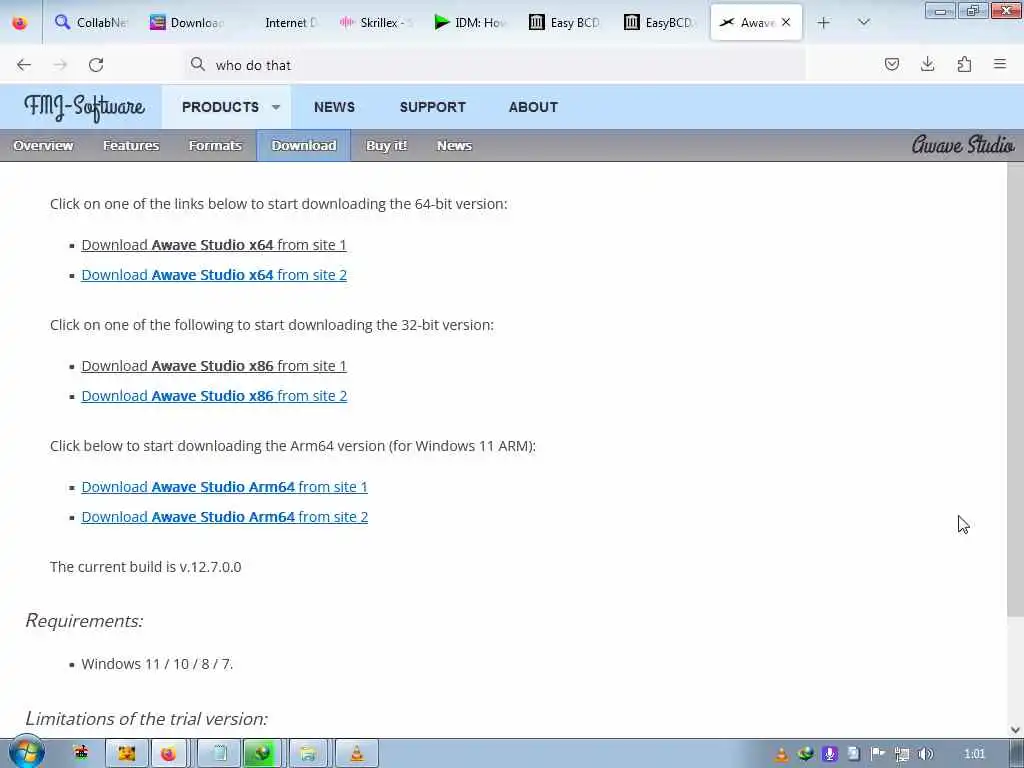Click the 'Windows 11 / 10 / 8 / 7.' requirement text

click(x=157, y=664)
